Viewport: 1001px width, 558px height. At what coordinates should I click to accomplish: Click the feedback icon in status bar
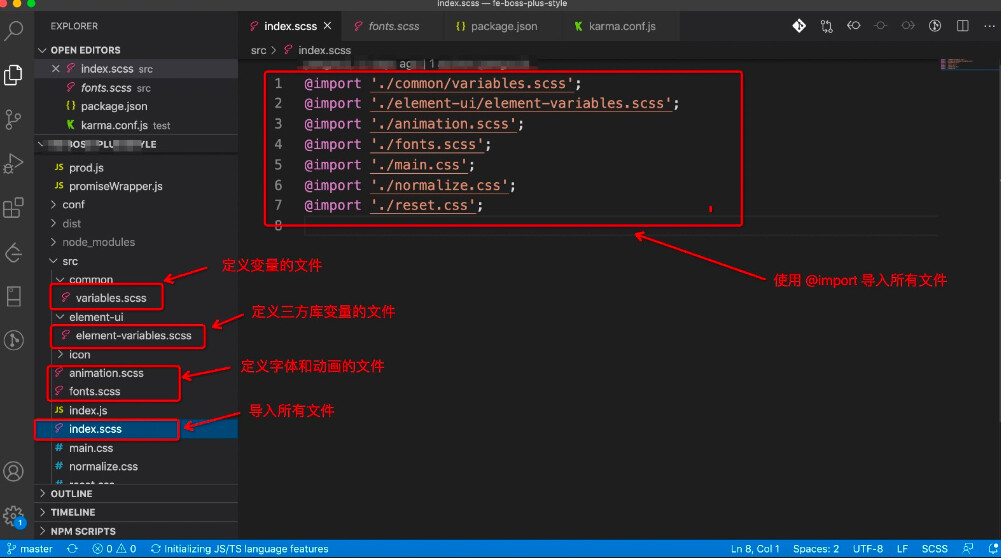click(968, 549)
